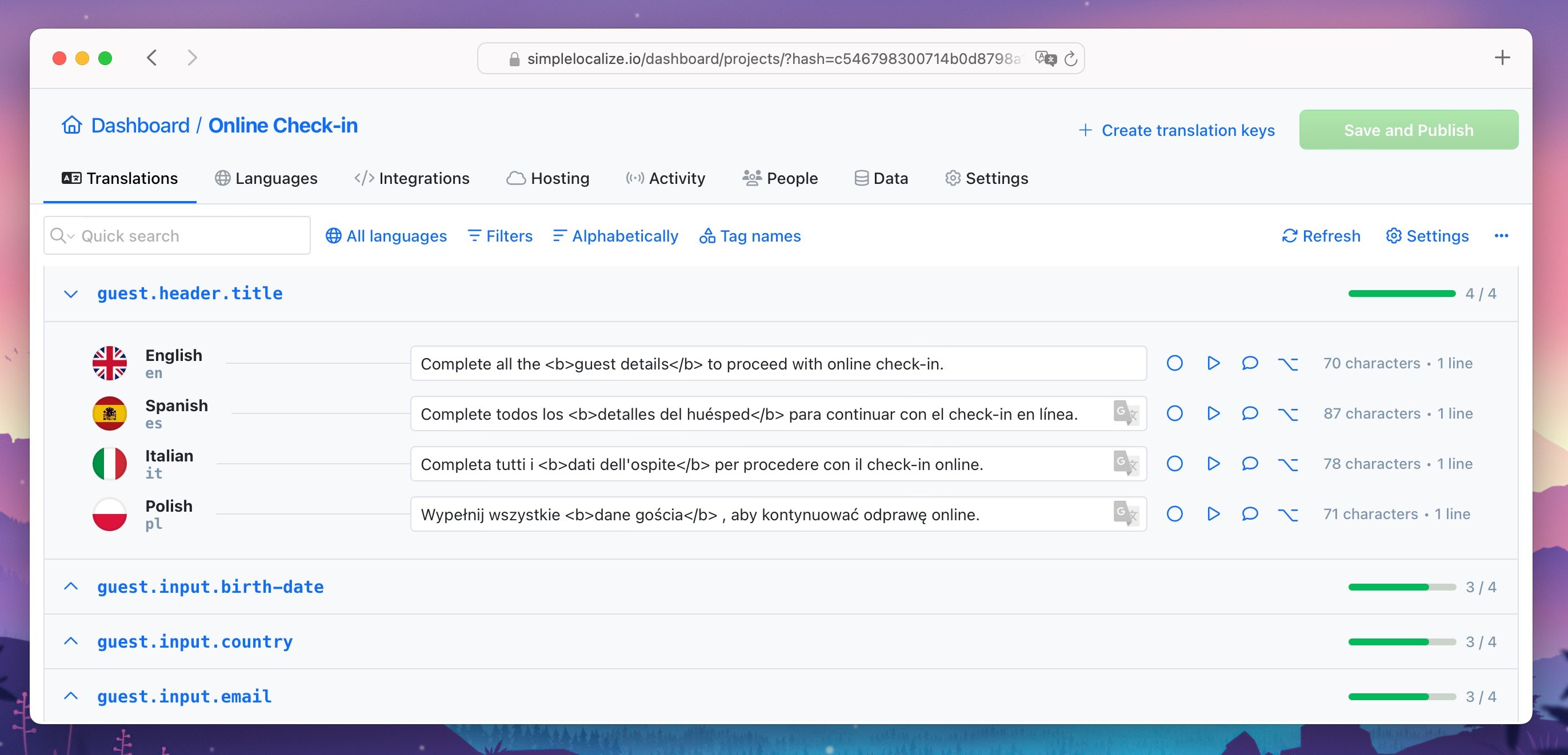This screenshot has width=1568, height=755.
Task: Click the option-key icon on the Polish row
Action: coord(1288,515)
